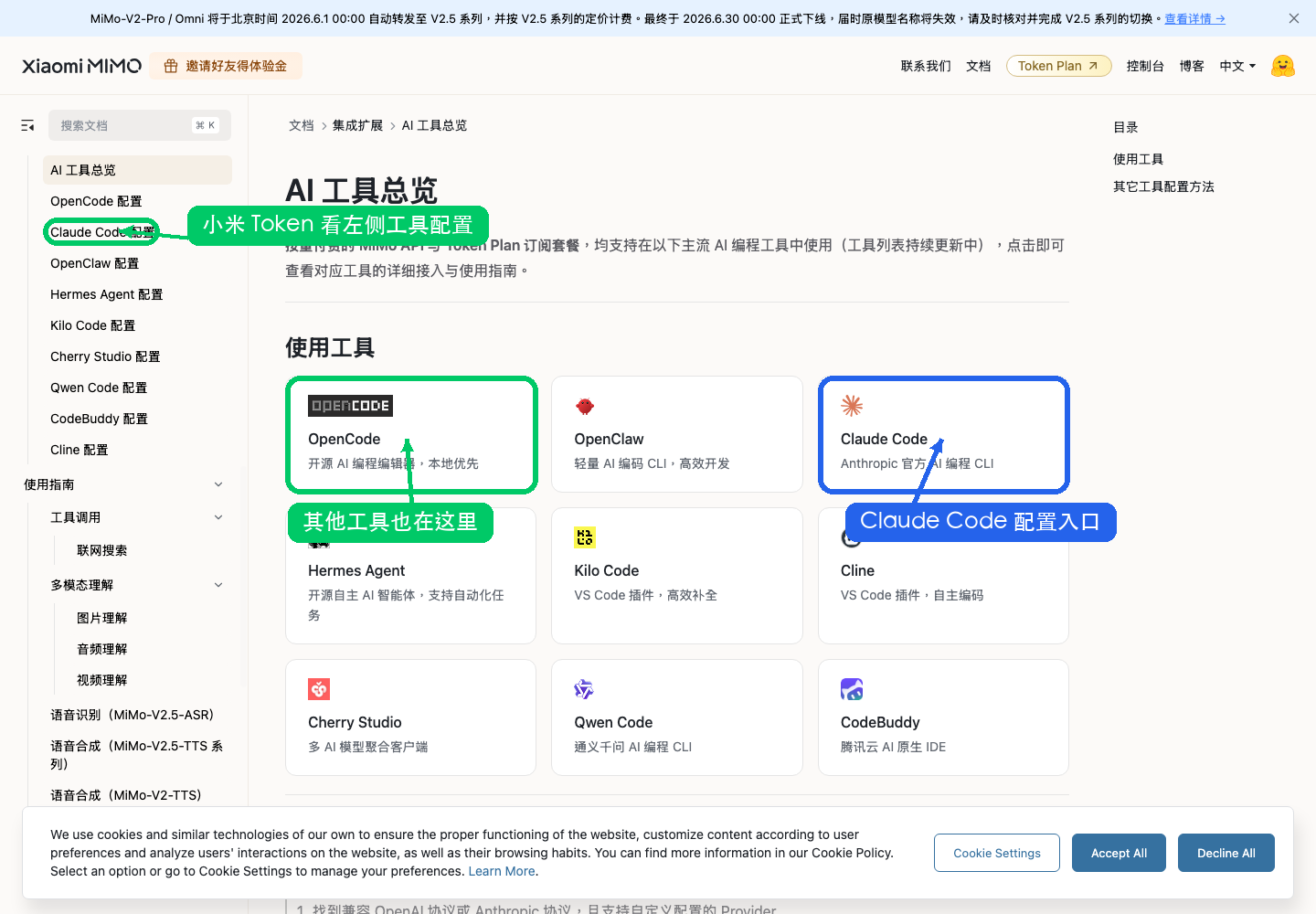Collapse the 使用指南 section chevron
This screenshot has width=1316, height=914.
coord(218,484)
